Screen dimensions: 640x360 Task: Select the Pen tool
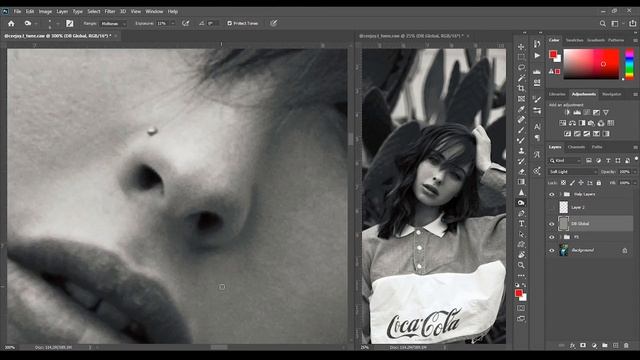(x=521, y=213)
